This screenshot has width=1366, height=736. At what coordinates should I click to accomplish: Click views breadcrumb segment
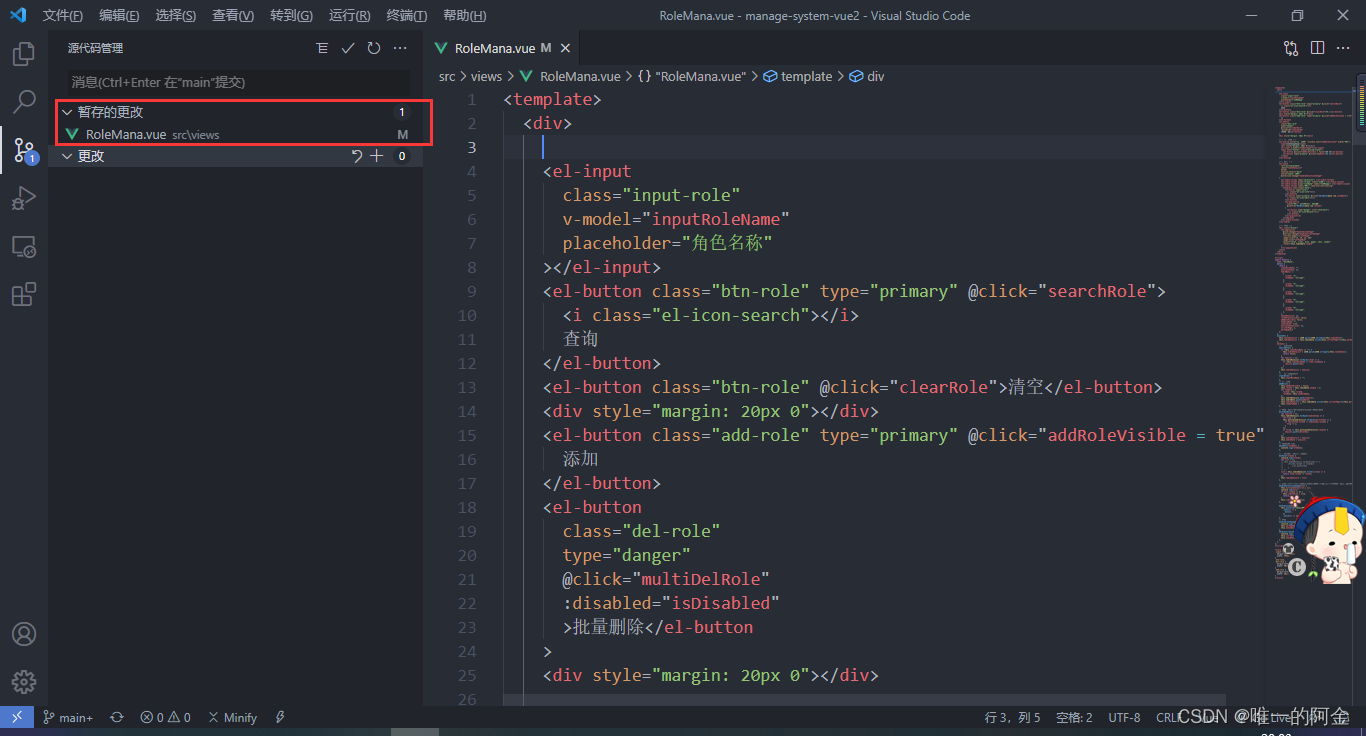(x=486, y=76)
